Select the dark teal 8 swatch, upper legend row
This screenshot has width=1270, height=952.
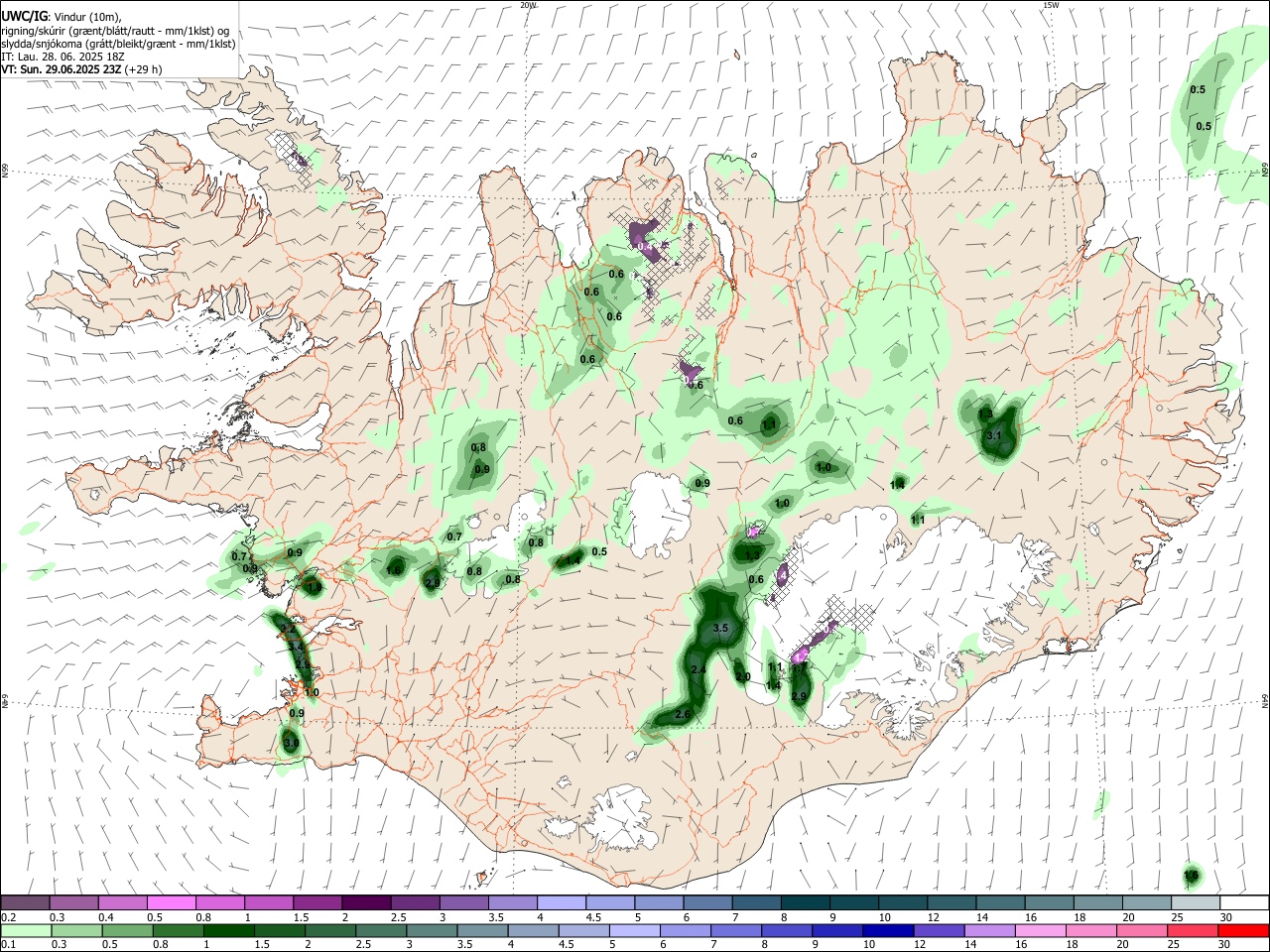[x=806, y=902]
